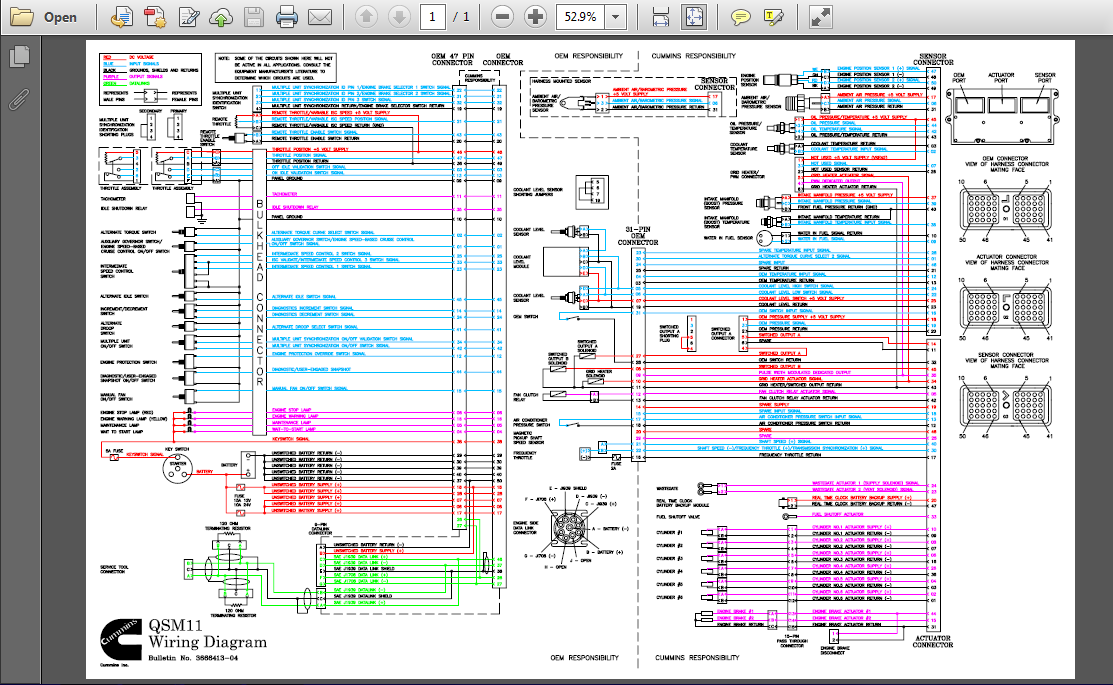1113x685 pixels.
Task: Zoom in with the plus button
Action: pos(535,16)
